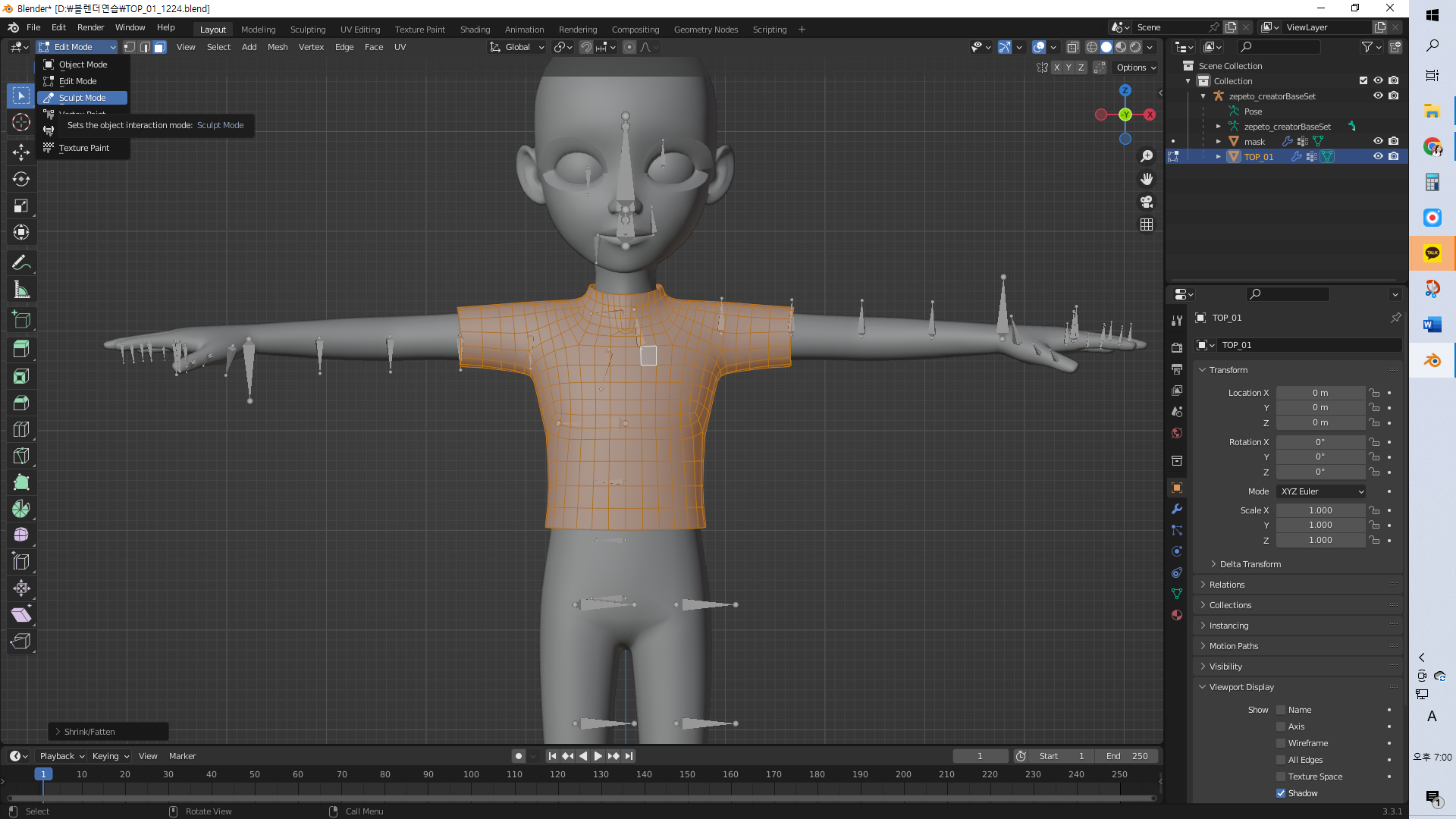
Task: Choose Sculpt Mode from mode menu
Action: point(82,98)
